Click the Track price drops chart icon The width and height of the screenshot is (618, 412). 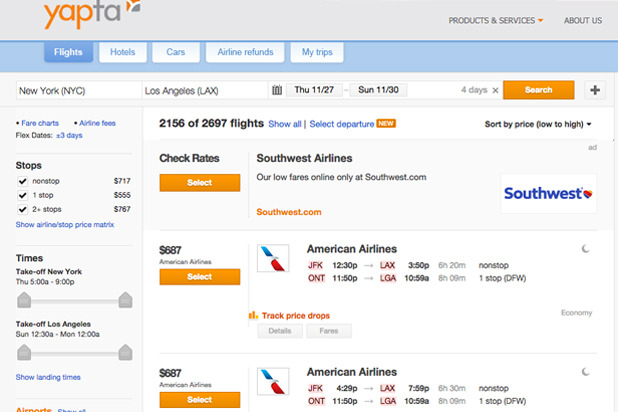(x=253, y=315)
